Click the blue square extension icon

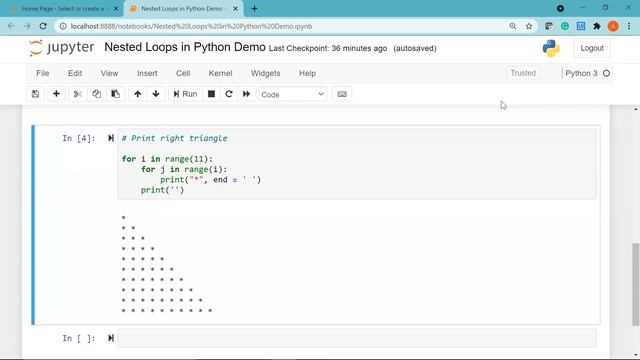point(581,26)
